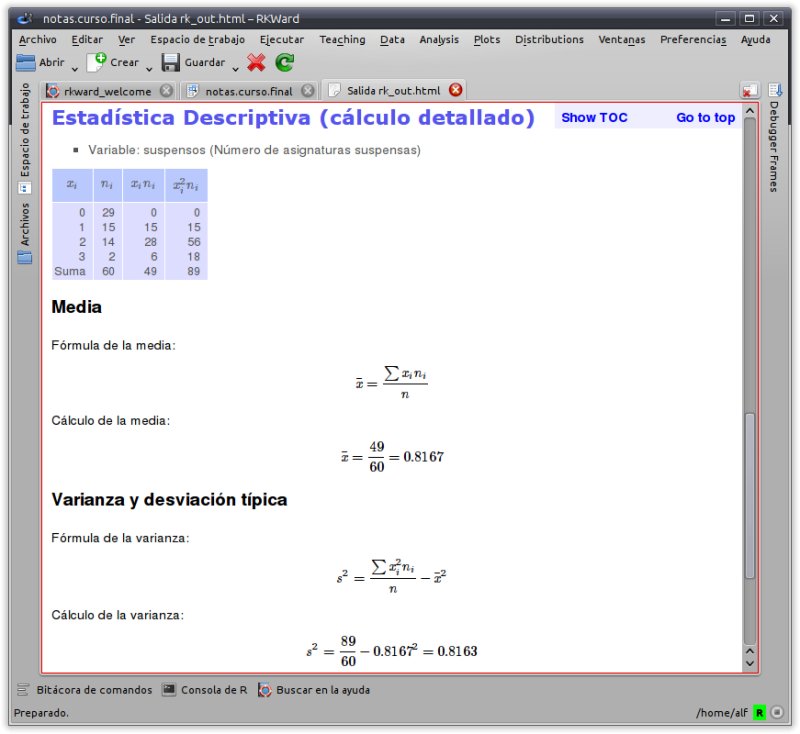
Task: Open the Editar menu
Action: coord(87,40)
